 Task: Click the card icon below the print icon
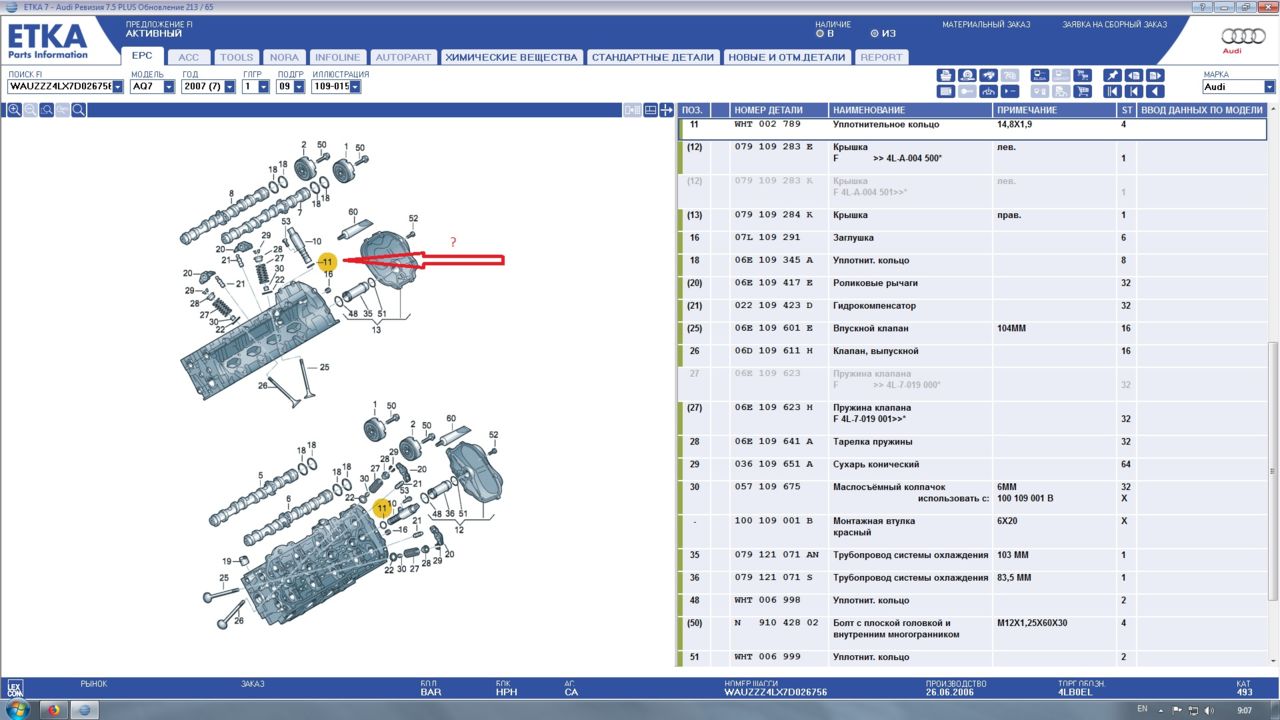coord(946,91)
